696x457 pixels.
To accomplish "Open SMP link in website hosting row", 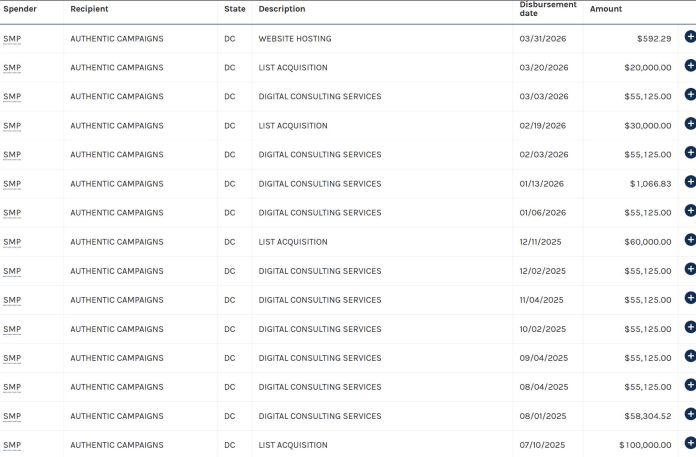I will pos(12,39).
